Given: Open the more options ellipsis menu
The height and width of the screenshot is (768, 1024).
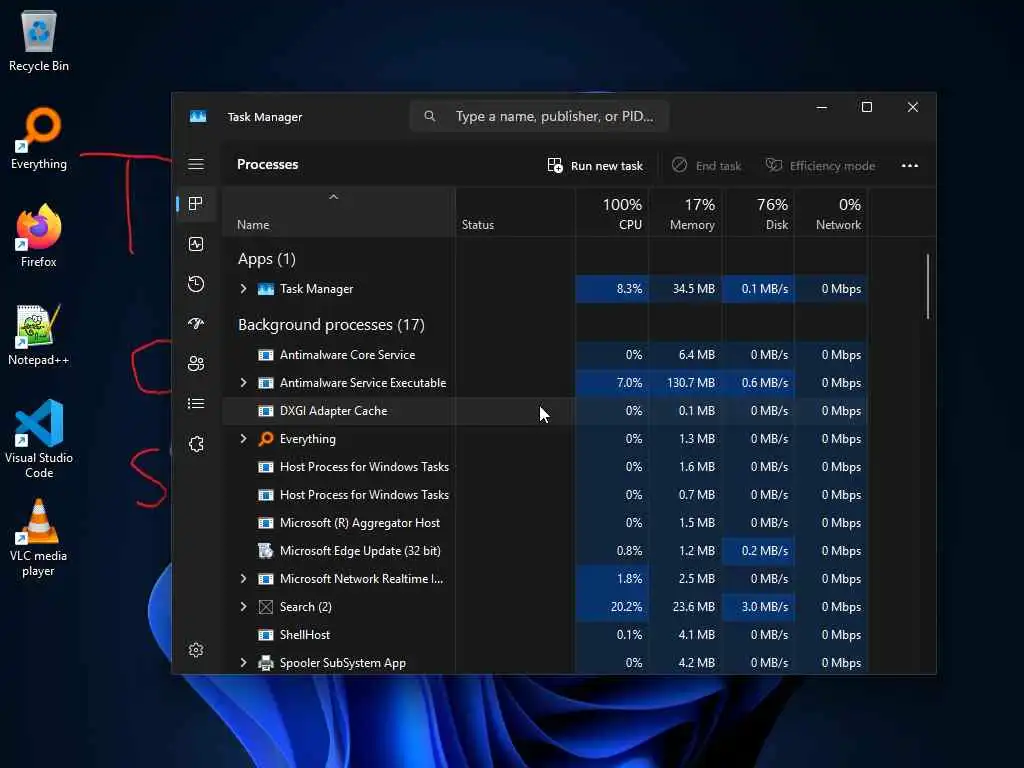Looking at the screenshot, I should 910,165.
